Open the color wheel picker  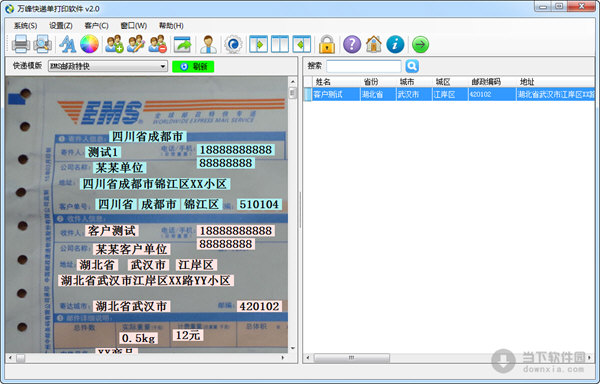89,44
